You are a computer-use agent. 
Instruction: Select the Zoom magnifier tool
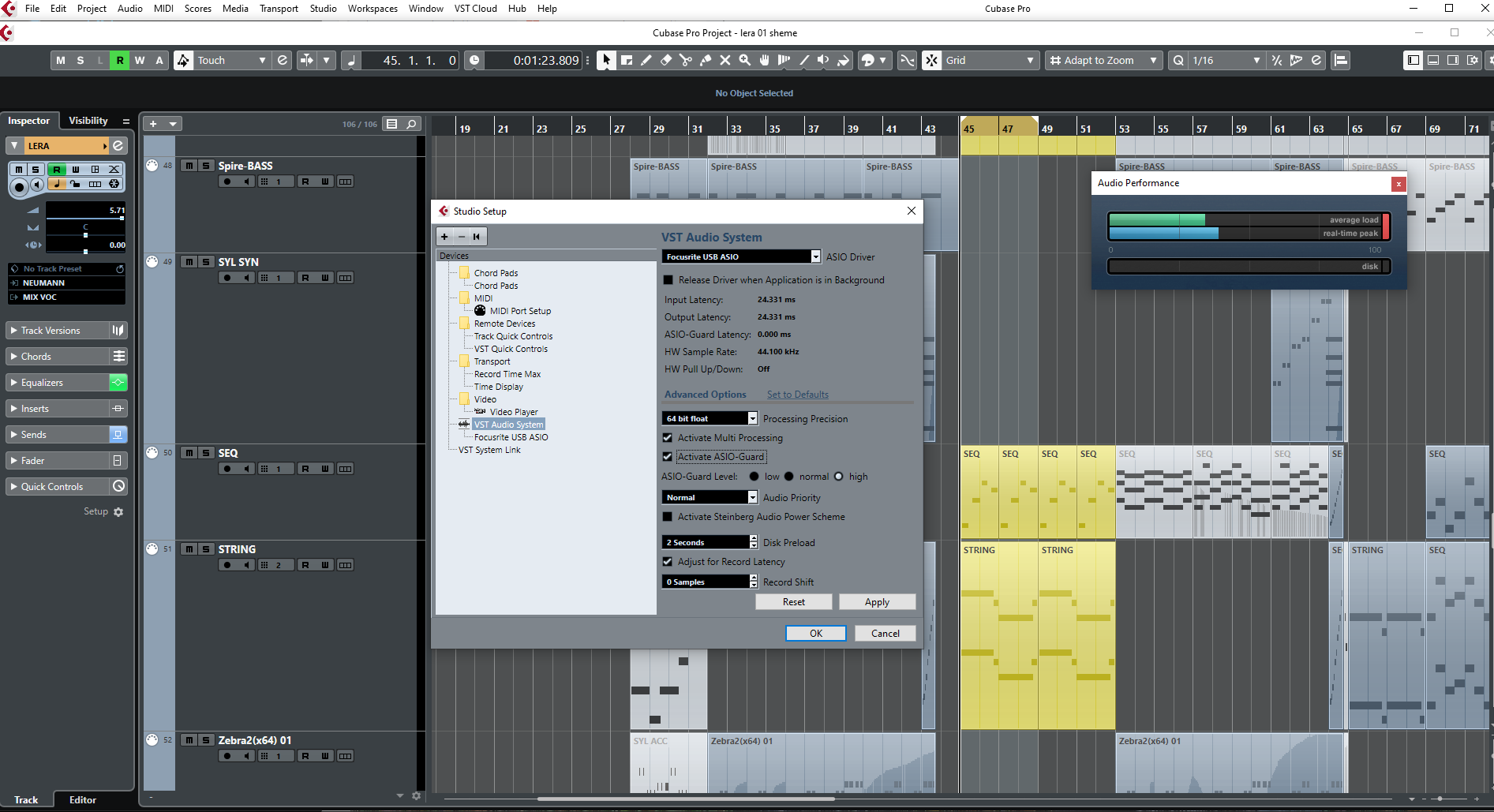(x=745, y=60)
